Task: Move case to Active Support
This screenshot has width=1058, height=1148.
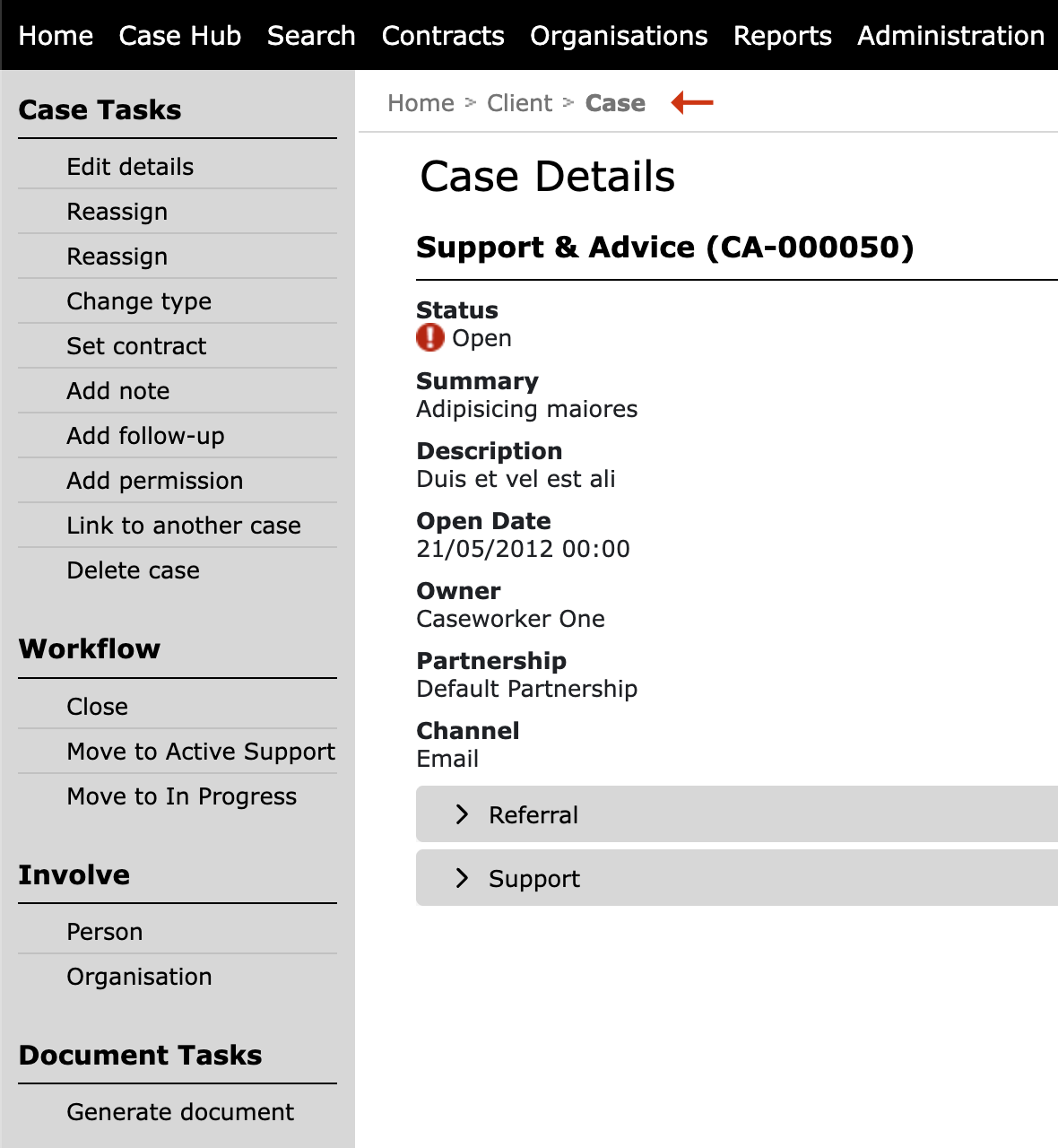Action: point(201,752)
